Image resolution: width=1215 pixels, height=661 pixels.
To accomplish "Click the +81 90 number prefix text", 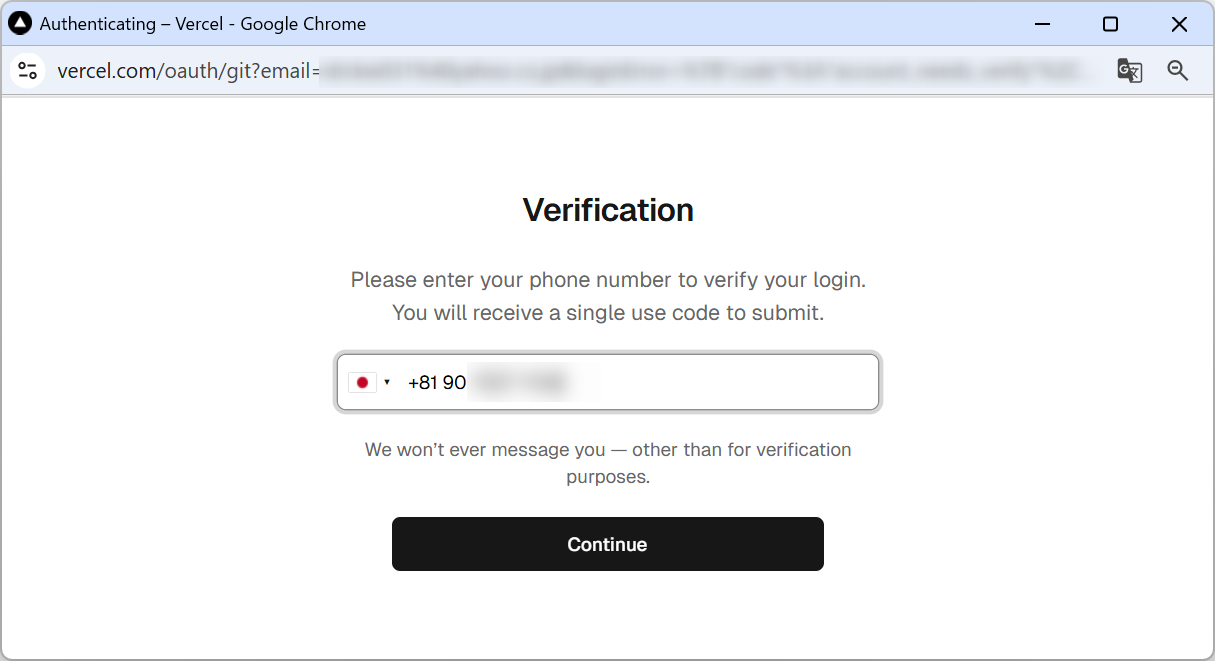I will [x=437, y=382].
